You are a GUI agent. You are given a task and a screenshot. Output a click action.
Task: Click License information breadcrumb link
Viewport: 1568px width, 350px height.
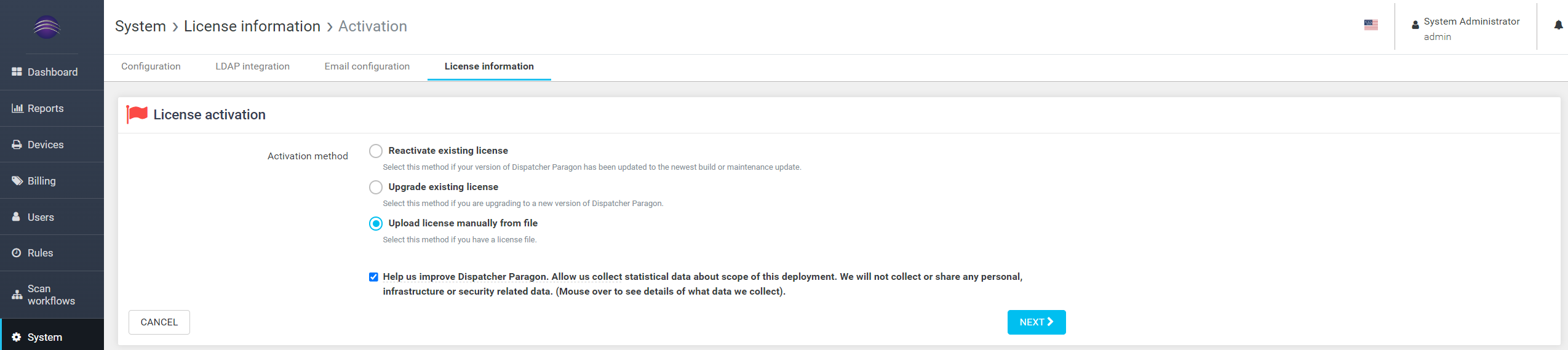(x=252, y=26)
